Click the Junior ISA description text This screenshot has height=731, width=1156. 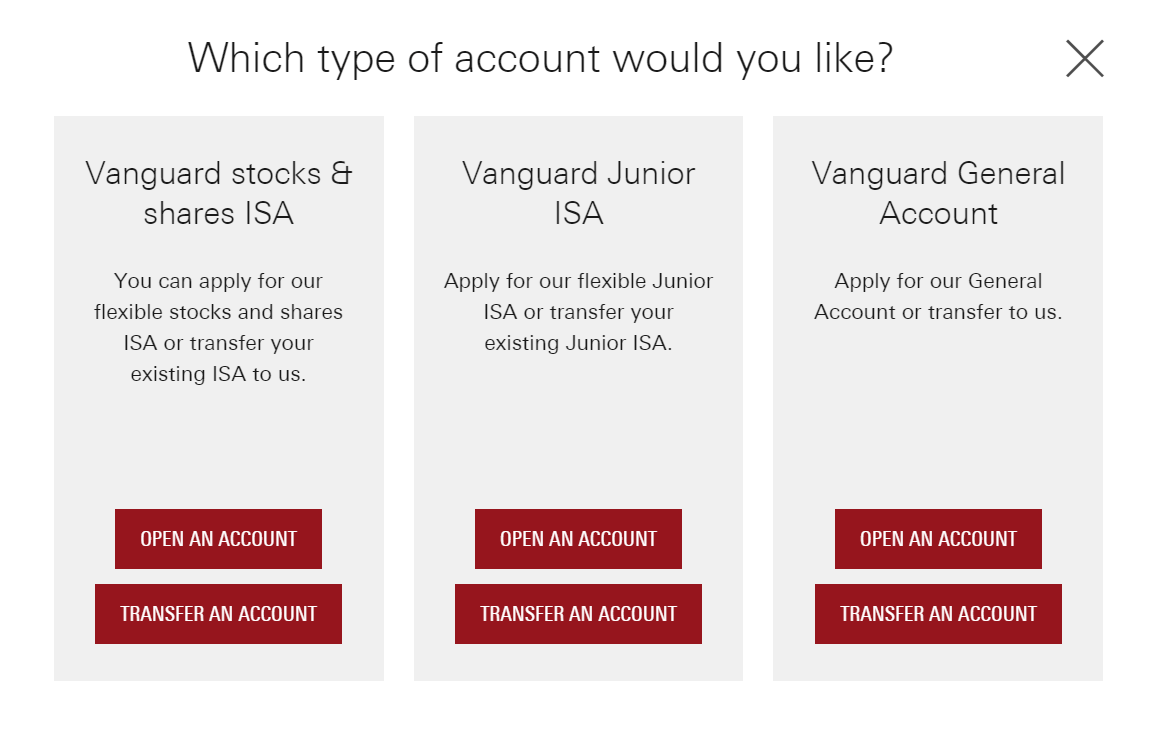[x=578, y=312]
